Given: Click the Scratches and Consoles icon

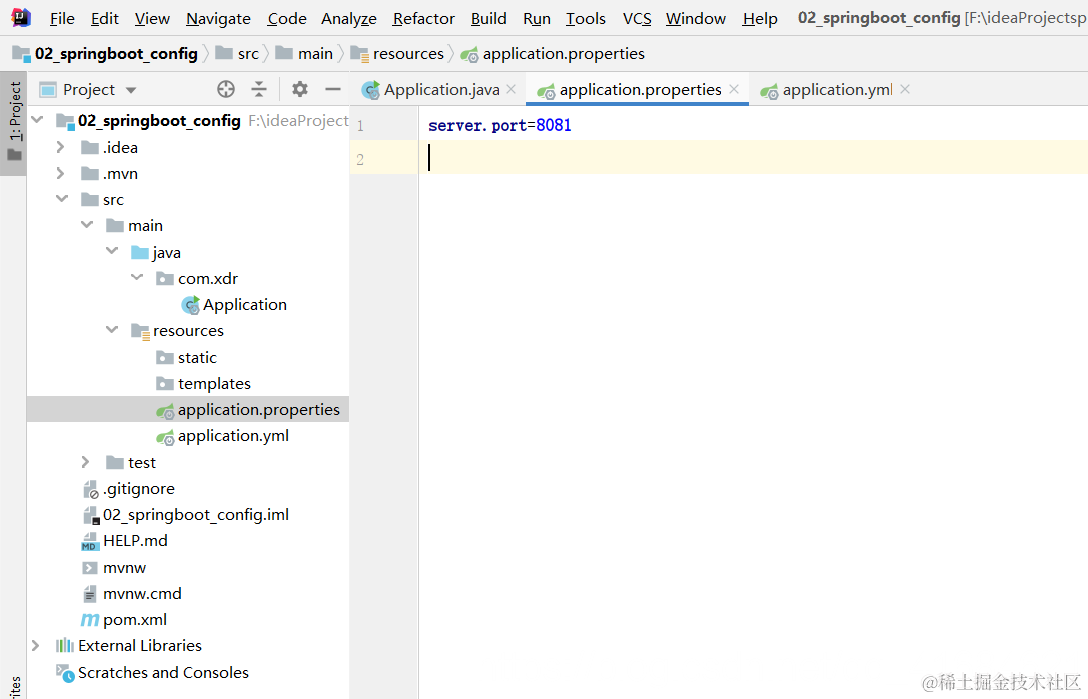Looking at the screenshot, I should pyautogui.click(x=65, y=673).
